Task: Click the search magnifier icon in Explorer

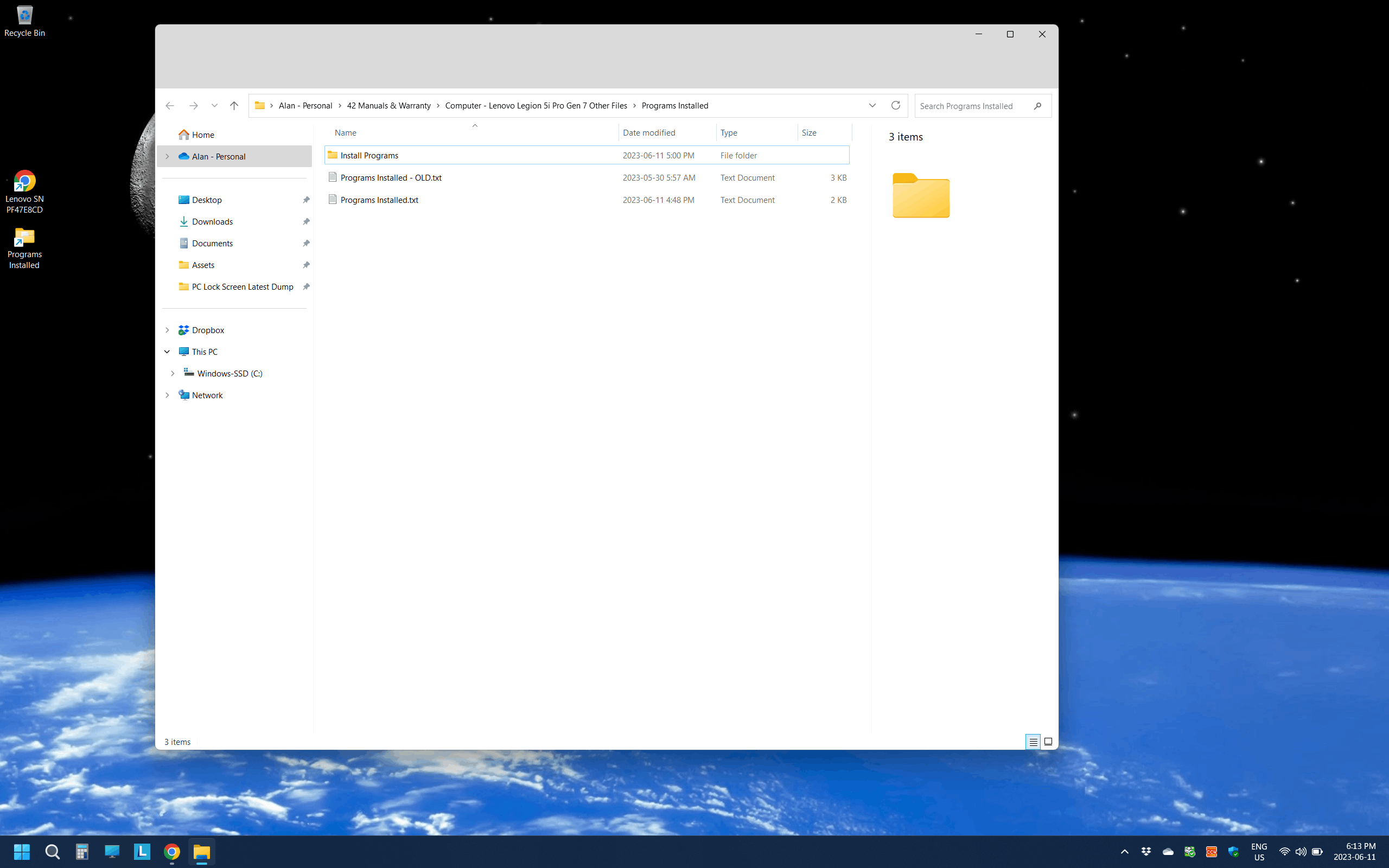Action: click(1037, 106)
